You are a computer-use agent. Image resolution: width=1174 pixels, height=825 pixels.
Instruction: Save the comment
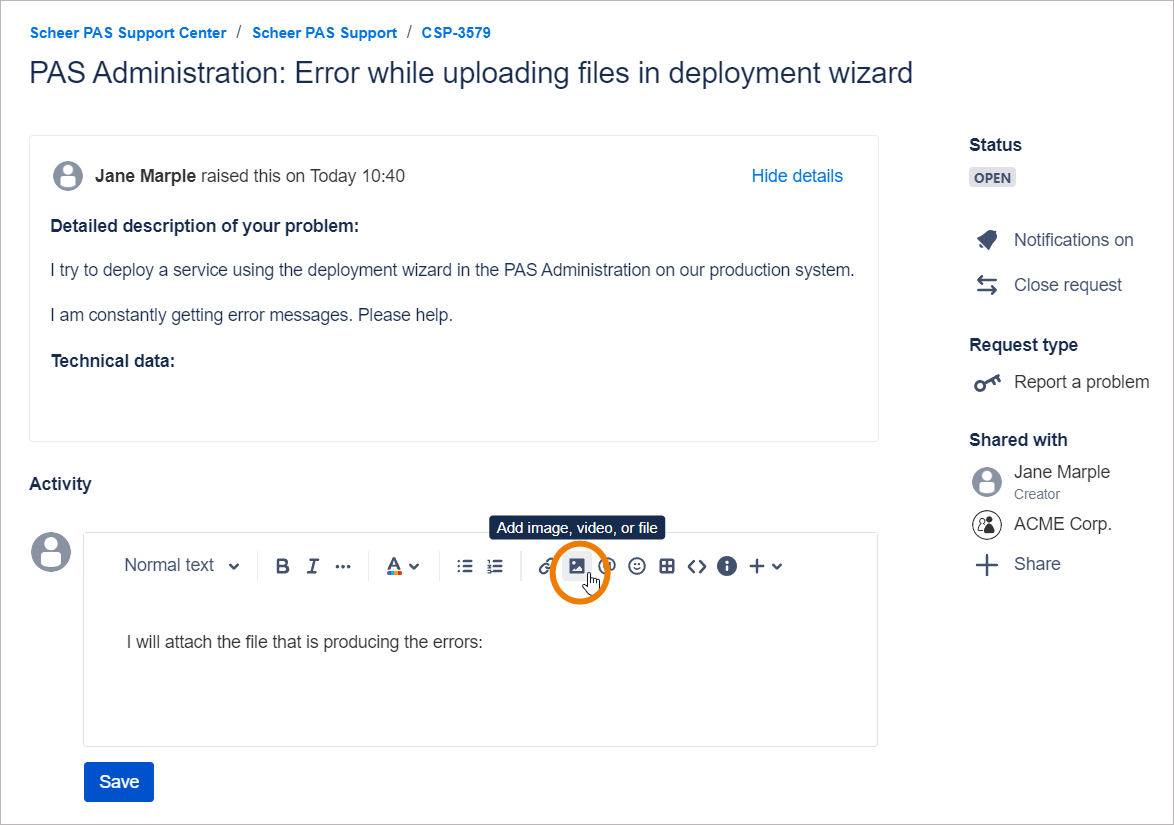[x=119, y=782]
